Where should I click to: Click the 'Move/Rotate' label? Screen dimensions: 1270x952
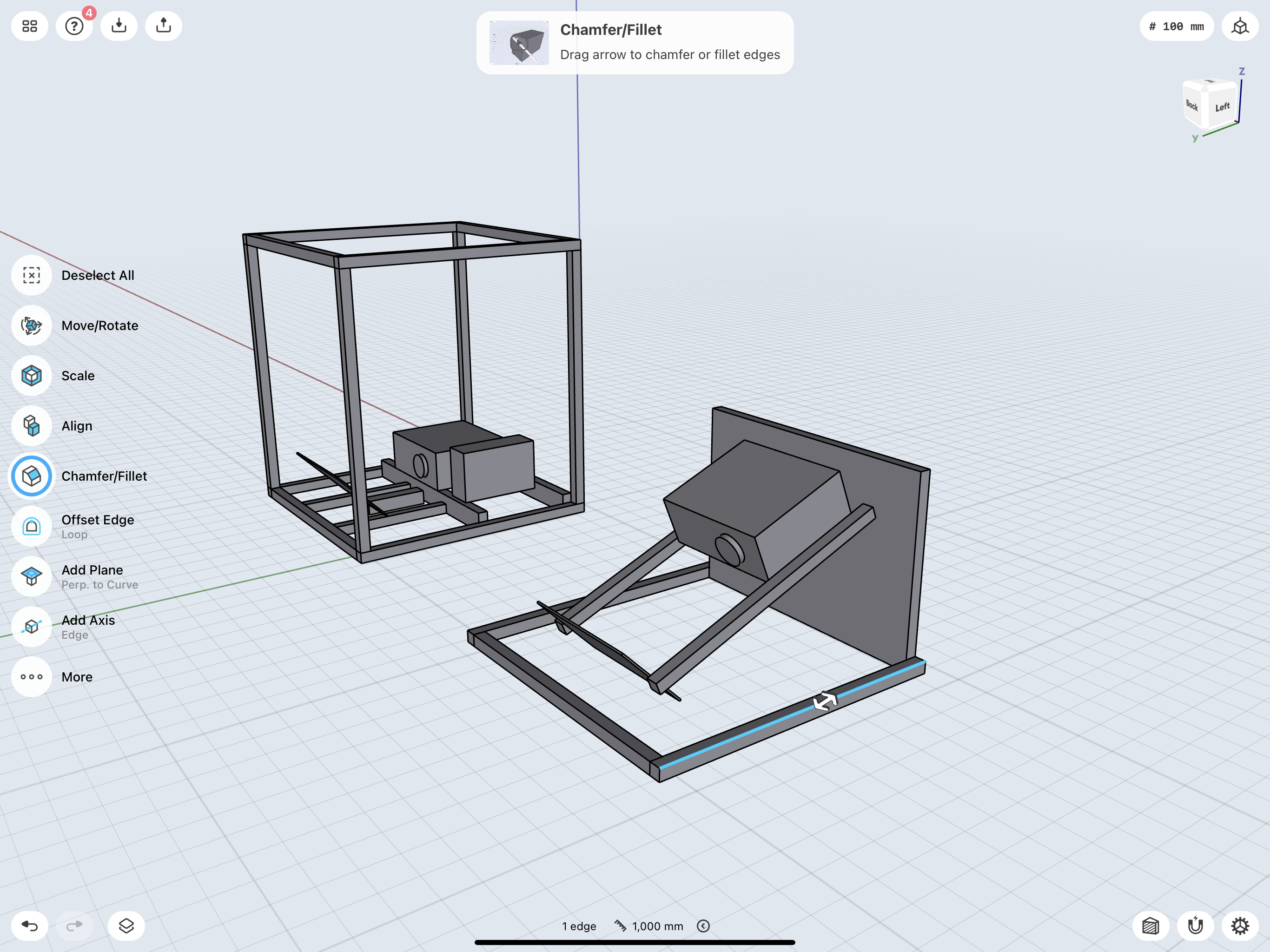[x=100, y=325]
